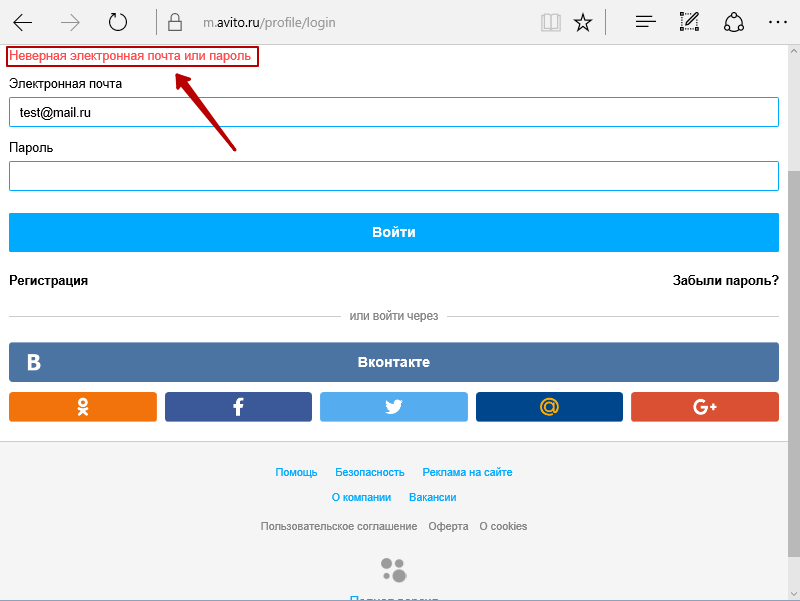800x601 pixels.
Task: Open the web note pen icon
Action: (689, 22)
